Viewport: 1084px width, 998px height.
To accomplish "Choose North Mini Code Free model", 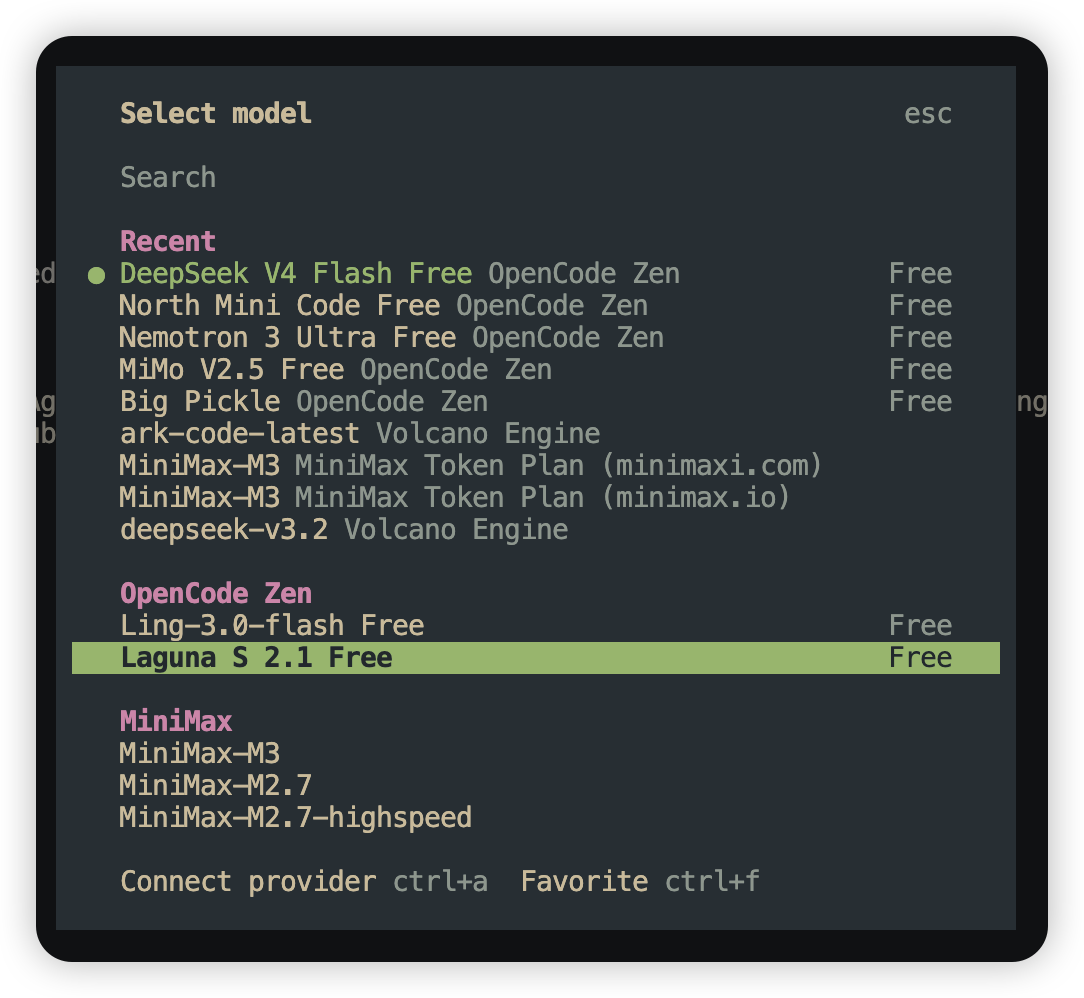I will [536, 305].
